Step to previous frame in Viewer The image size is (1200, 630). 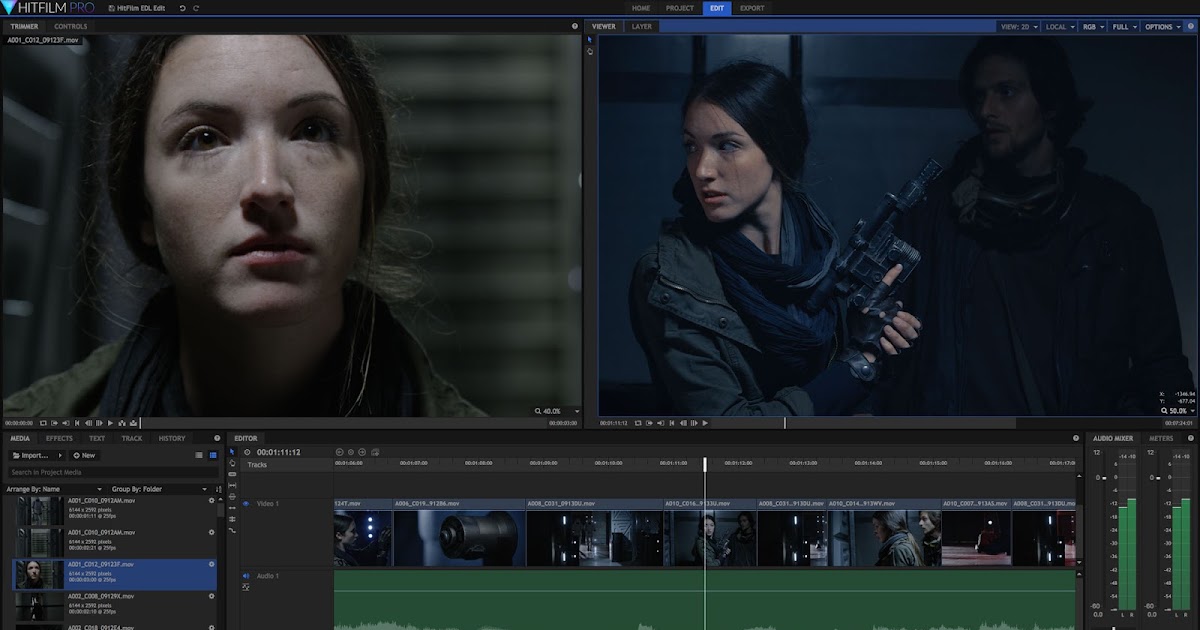683,423
